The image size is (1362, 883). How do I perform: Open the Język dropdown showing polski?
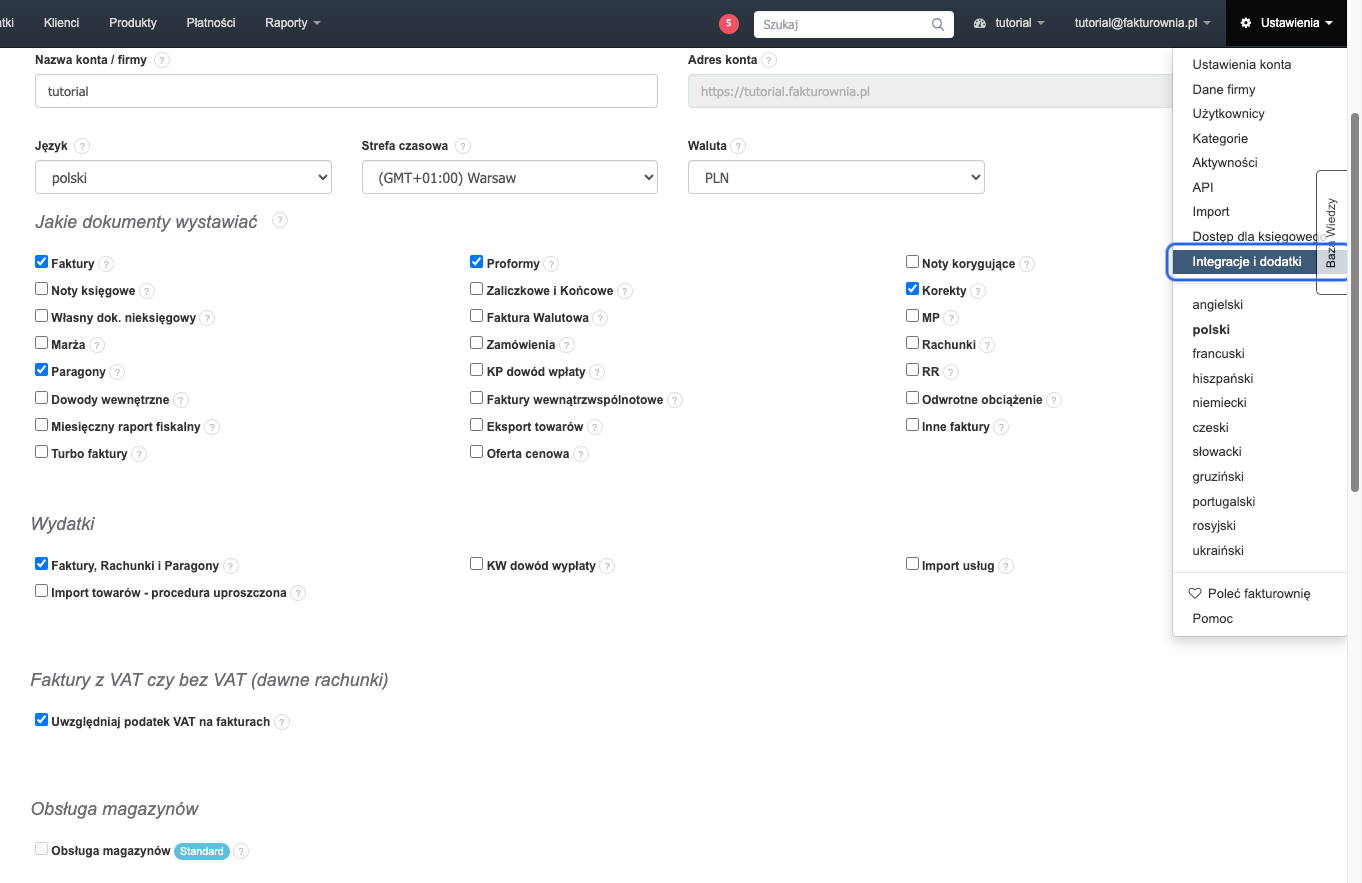pyautogui.click(x=183, y=177)
